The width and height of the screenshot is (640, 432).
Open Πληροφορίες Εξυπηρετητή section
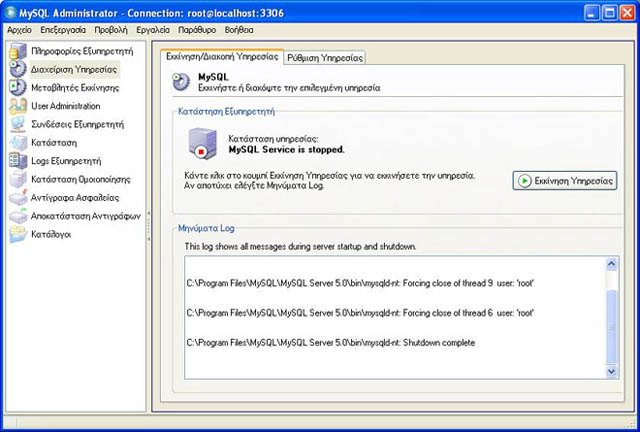click(82, 51)
